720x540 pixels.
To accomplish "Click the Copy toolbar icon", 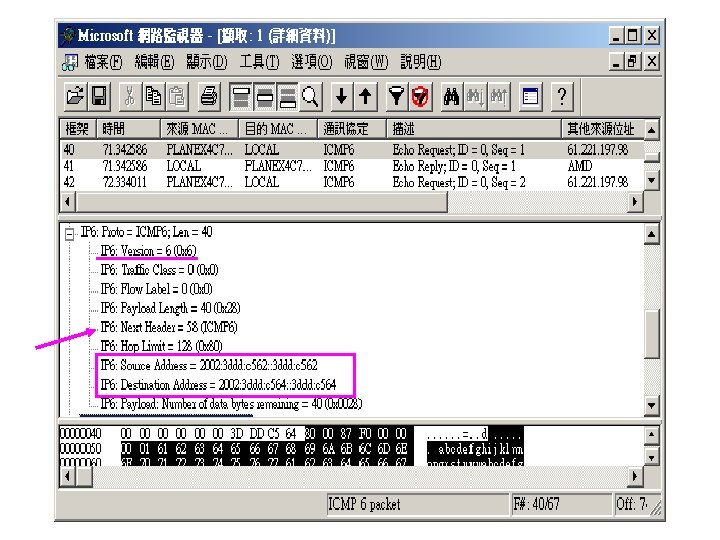I will click(x=153, y=96).
